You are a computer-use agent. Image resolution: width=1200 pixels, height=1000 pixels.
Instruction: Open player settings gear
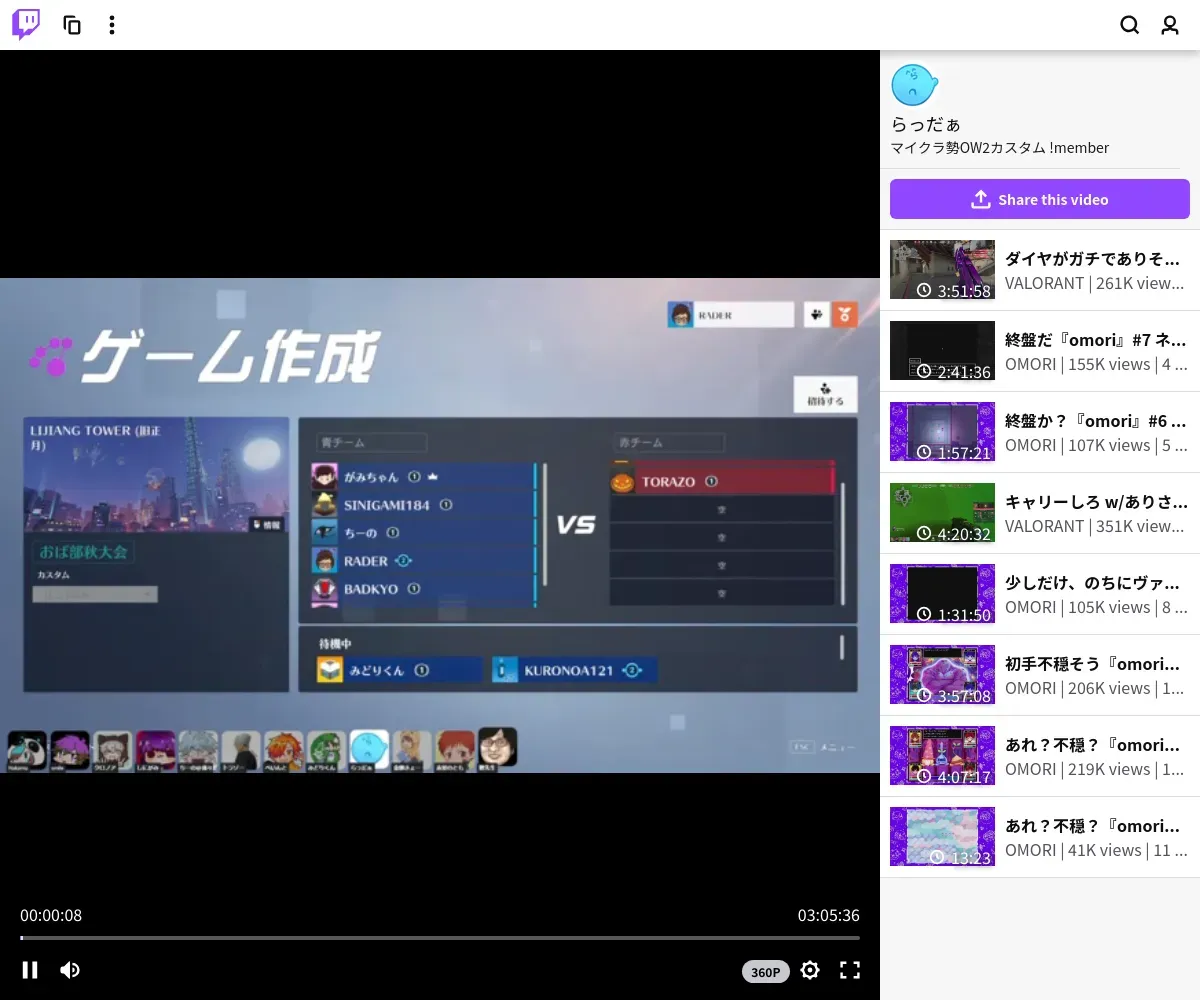click(x=810, y=970)
